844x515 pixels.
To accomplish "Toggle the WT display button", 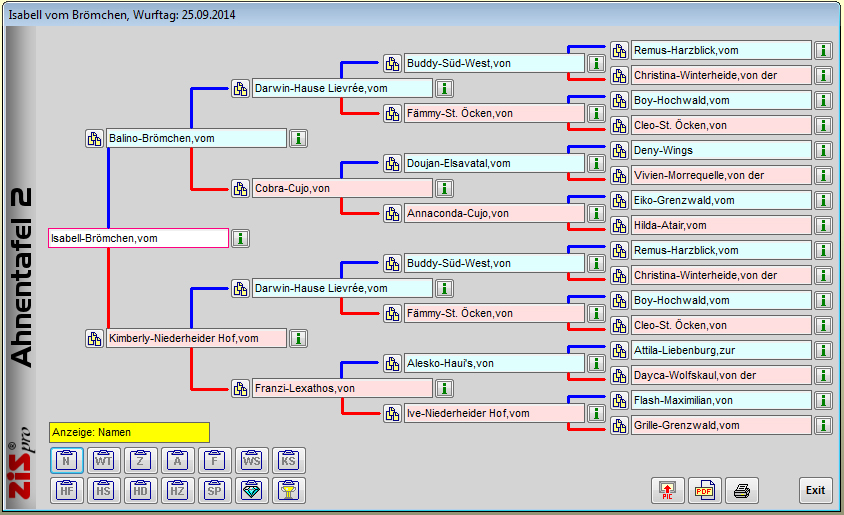I will [103, 460].
